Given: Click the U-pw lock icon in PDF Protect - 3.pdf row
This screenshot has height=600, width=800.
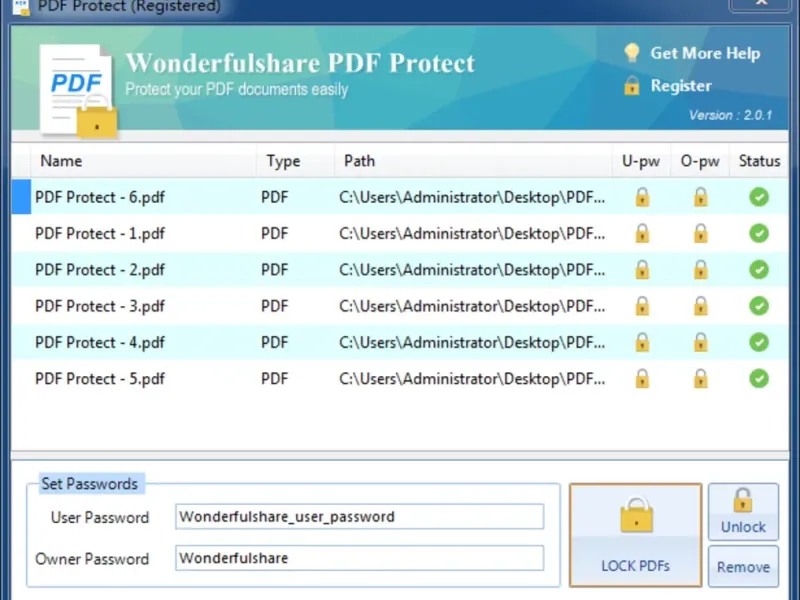Looking at the screenshot, I should click(x=642, y=306).
